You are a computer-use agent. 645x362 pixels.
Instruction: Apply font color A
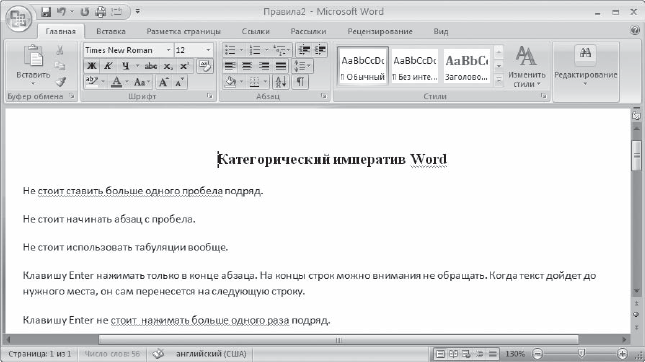(x=117, y=82)
